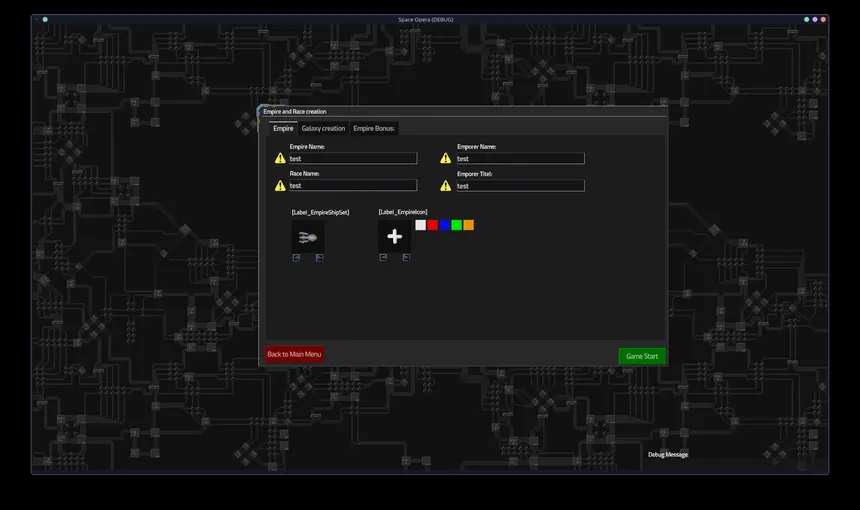Click the Debug Message text

click(668, 455)
